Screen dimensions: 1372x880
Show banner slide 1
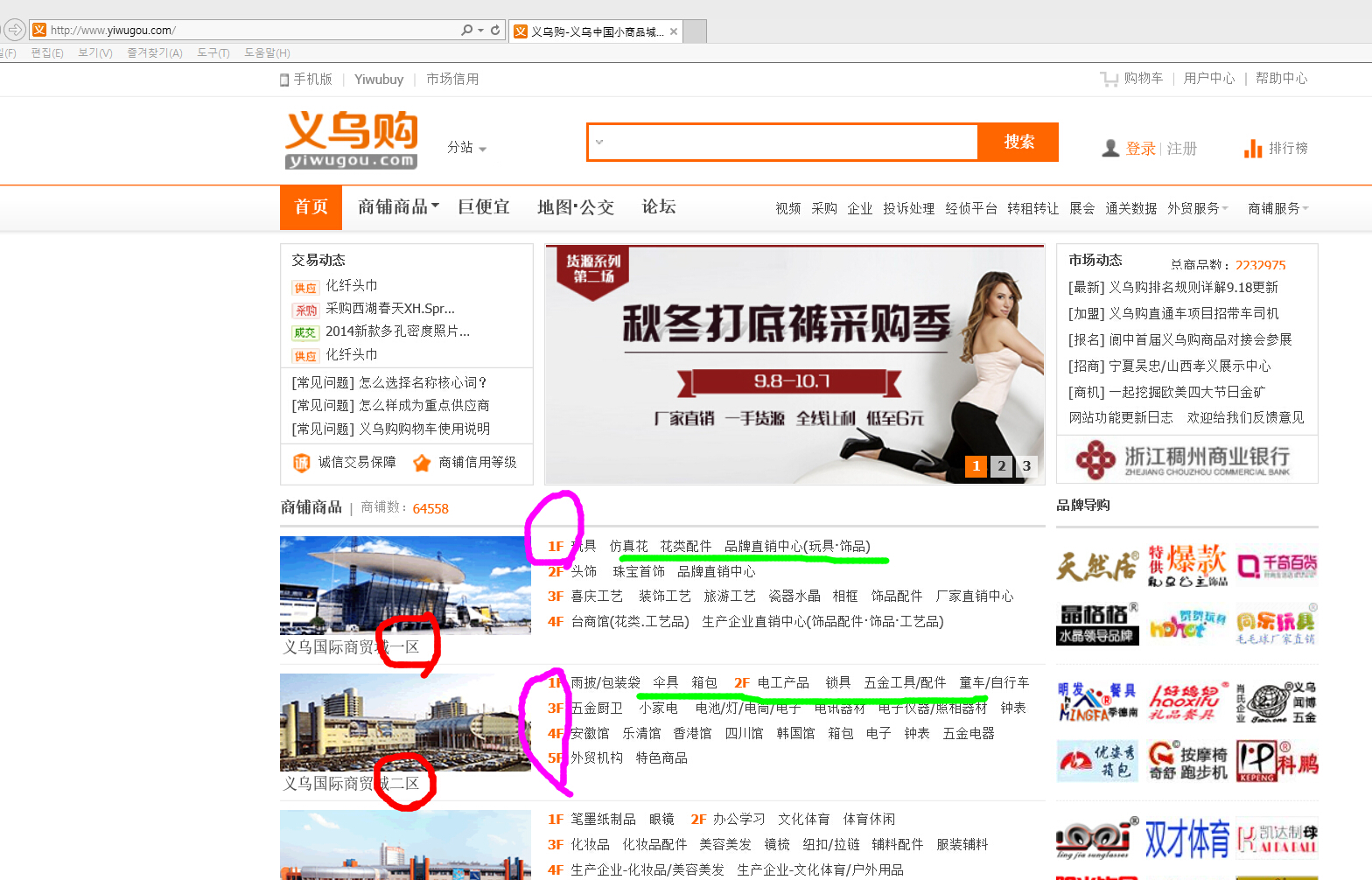point(976,466)
